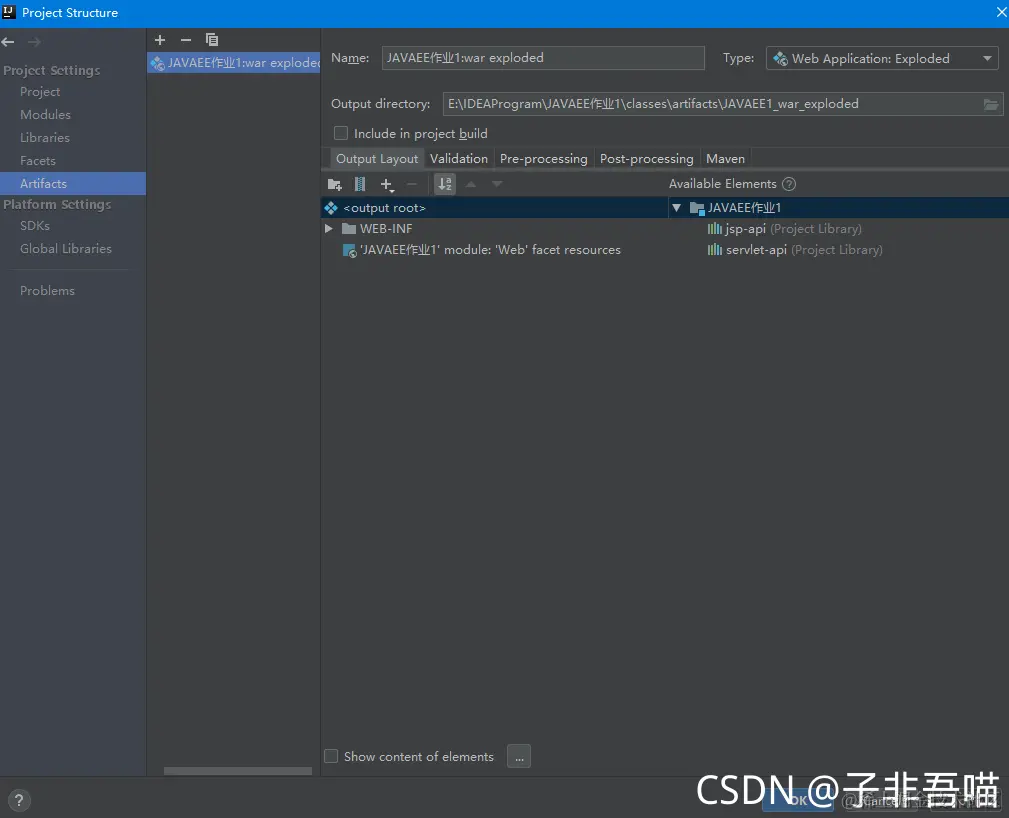Image resolution: width=1009 pixels, height=818 pixels.
Task: Click jsp-api library icon
Action: 714,228
